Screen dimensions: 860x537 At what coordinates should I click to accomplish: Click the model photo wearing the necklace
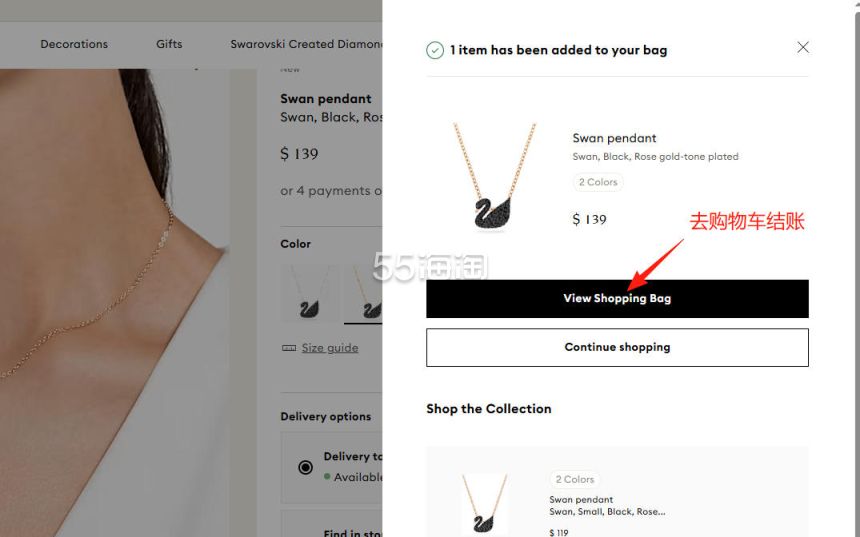[110, 300]
